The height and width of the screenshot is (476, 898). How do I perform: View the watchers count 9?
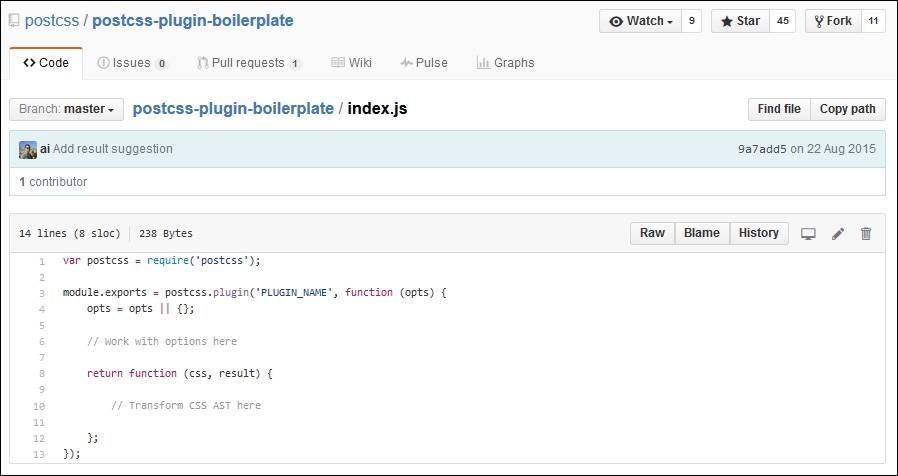coord(691,21)
